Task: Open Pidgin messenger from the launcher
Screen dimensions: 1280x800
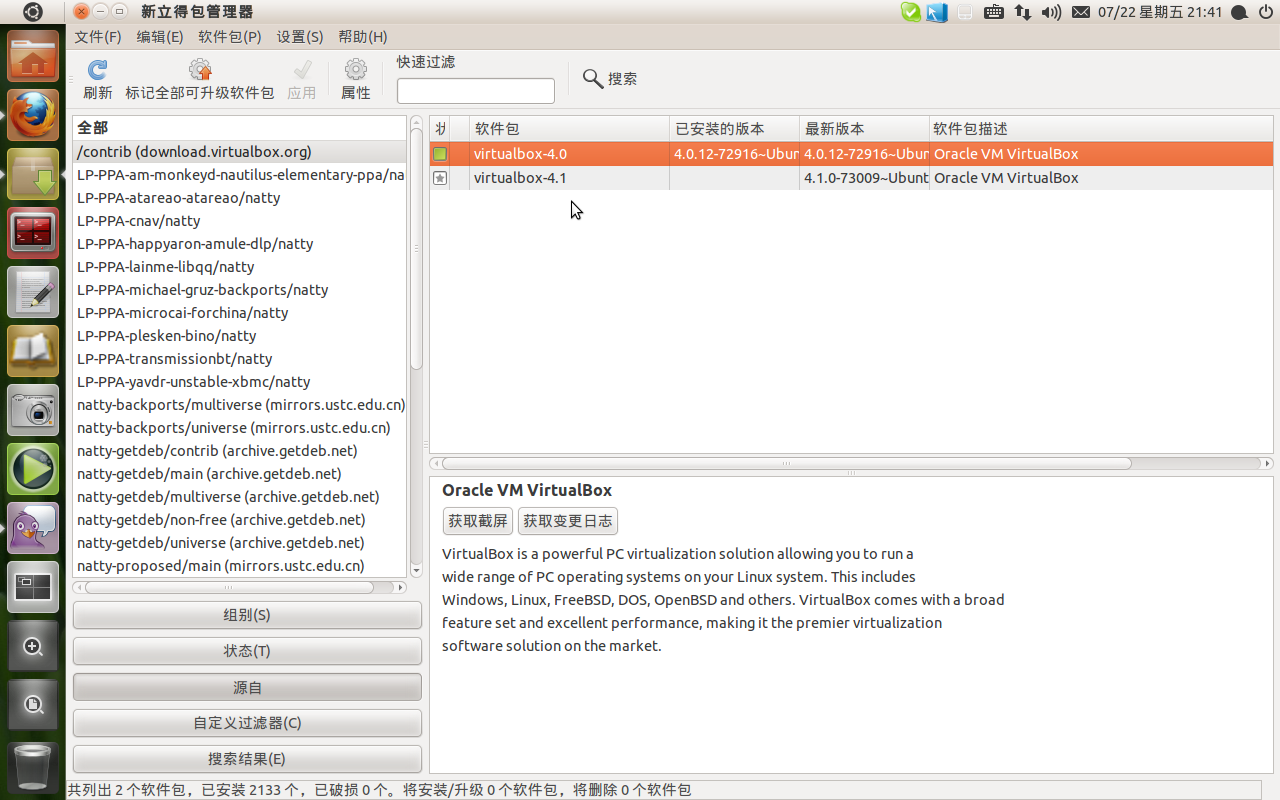Action: (33, 528)
